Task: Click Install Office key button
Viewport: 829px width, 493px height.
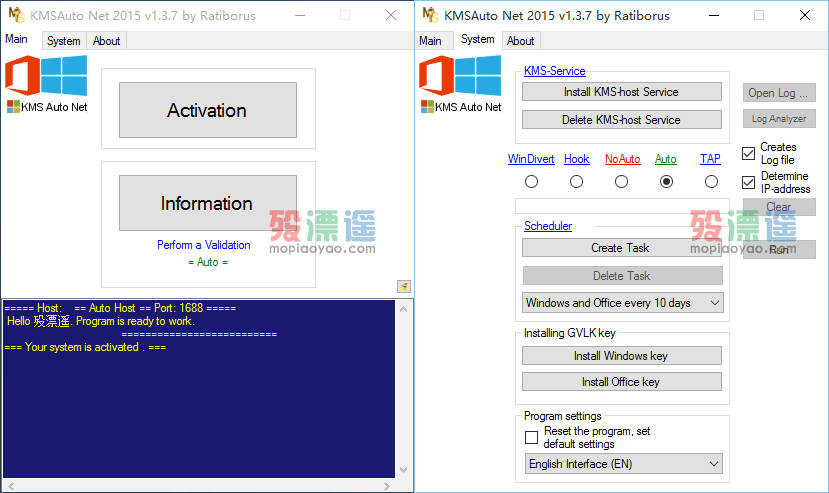Action: [622, 381]
